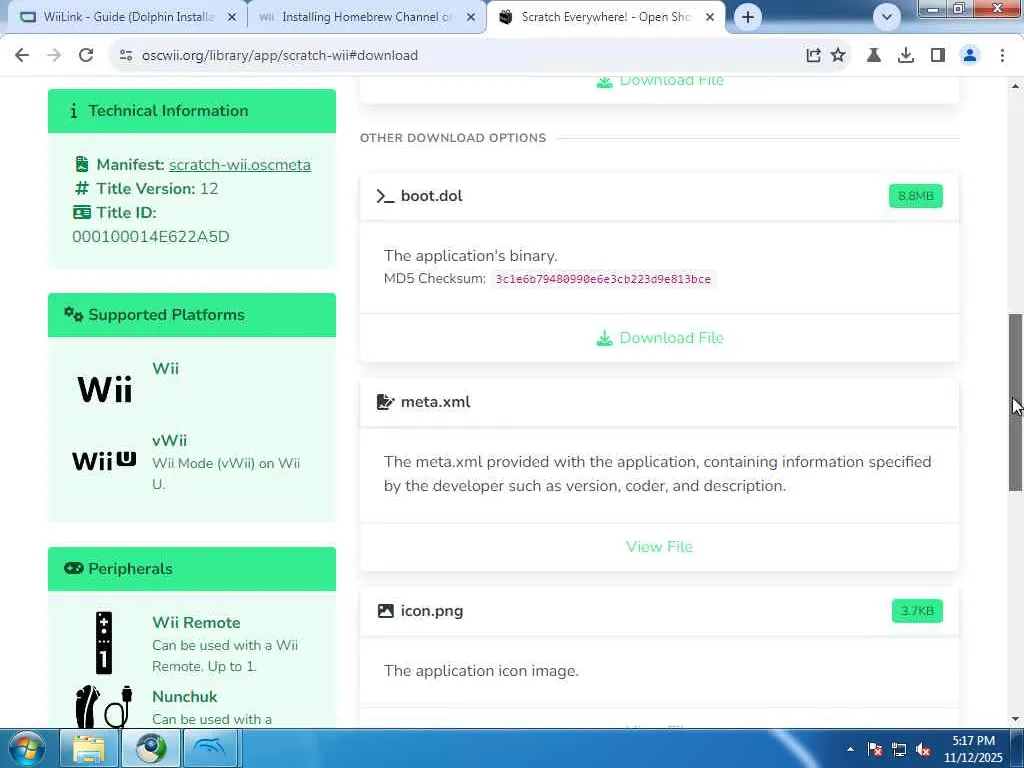Download the boot.dol file
1024x768 pixels.
click(x=660, y=338)
